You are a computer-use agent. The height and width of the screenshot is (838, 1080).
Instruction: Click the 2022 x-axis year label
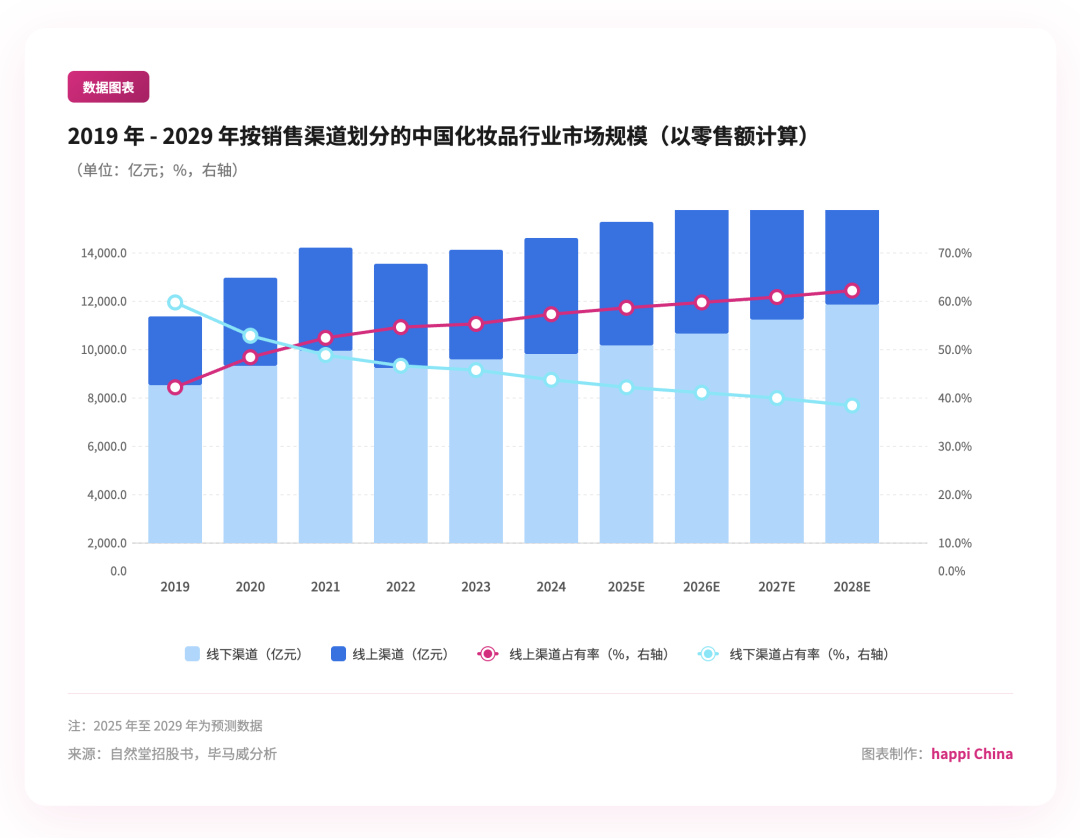(x=400, y=587)
